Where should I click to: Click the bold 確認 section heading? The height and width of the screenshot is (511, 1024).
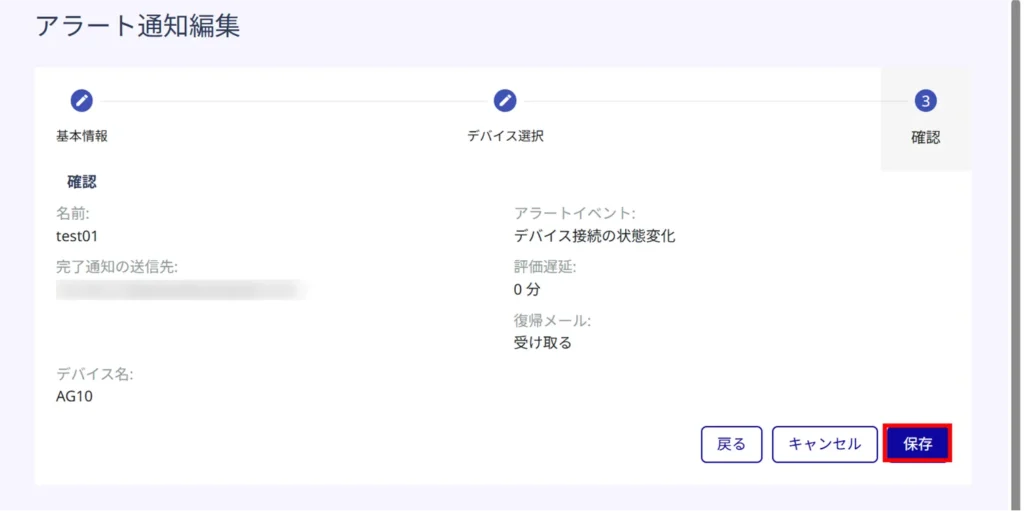(x=81, y=182)
